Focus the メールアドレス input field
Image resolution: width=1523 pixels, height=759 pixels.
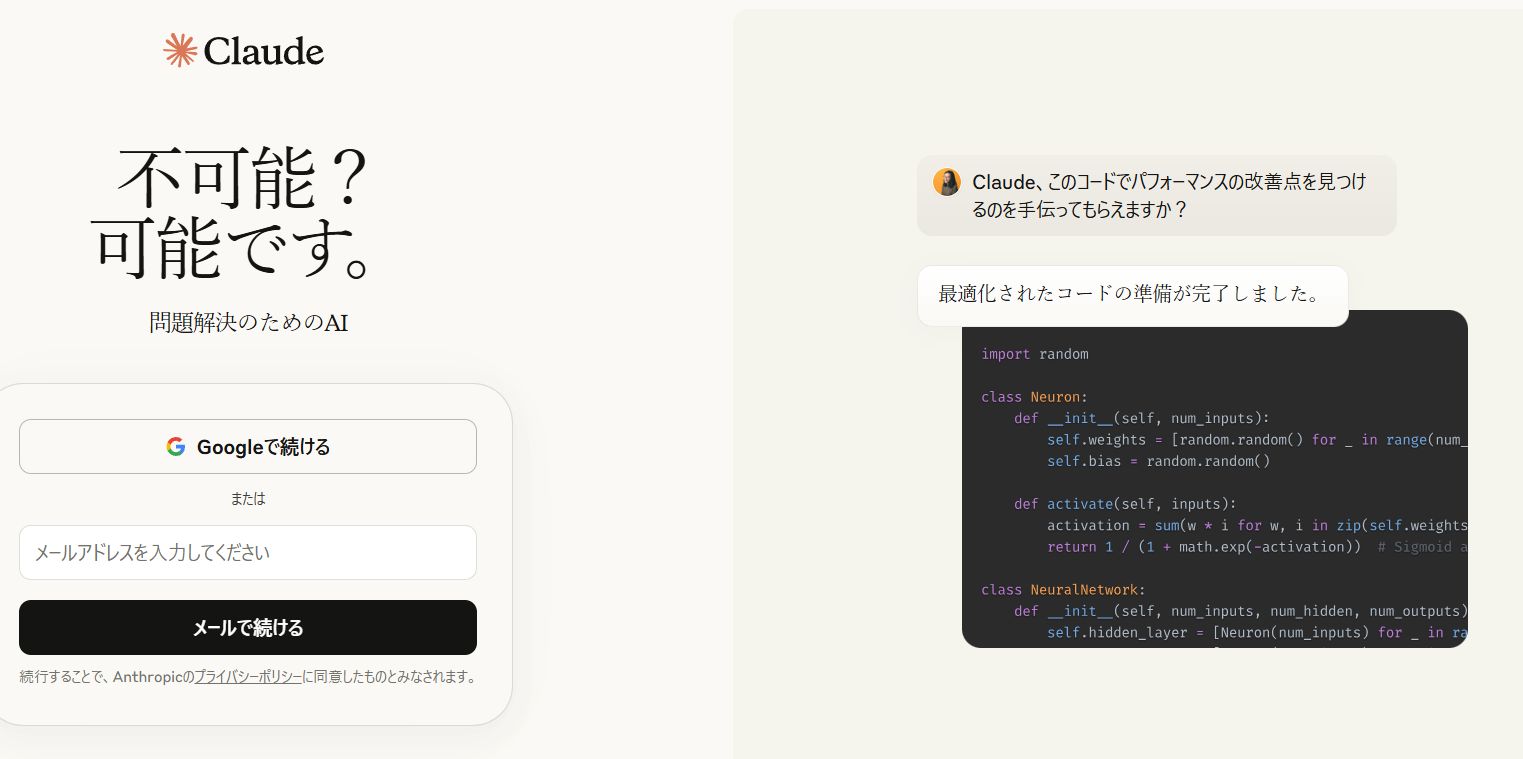point(248,552)
